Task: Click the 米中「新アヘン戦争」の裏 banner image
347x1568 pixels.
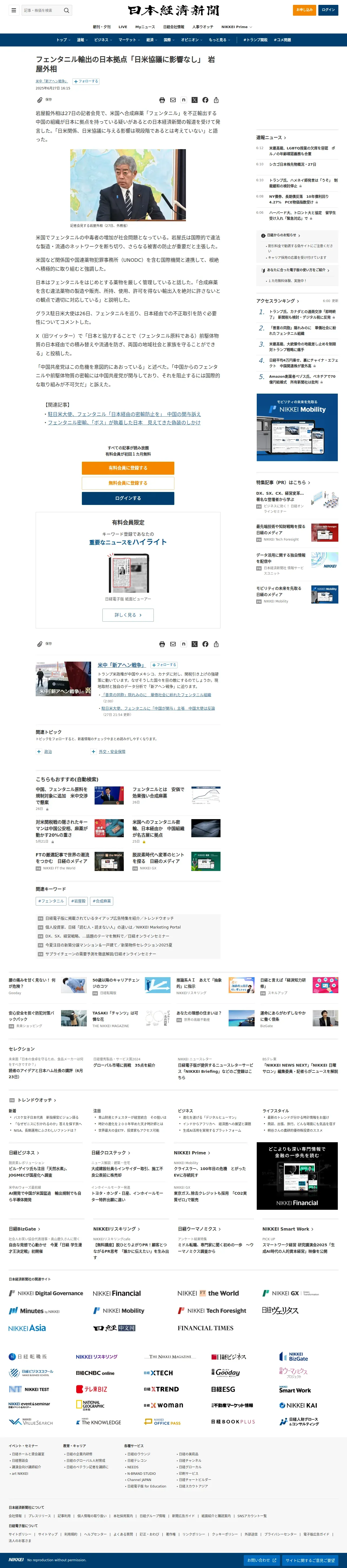Action: [x=63, y=678]
